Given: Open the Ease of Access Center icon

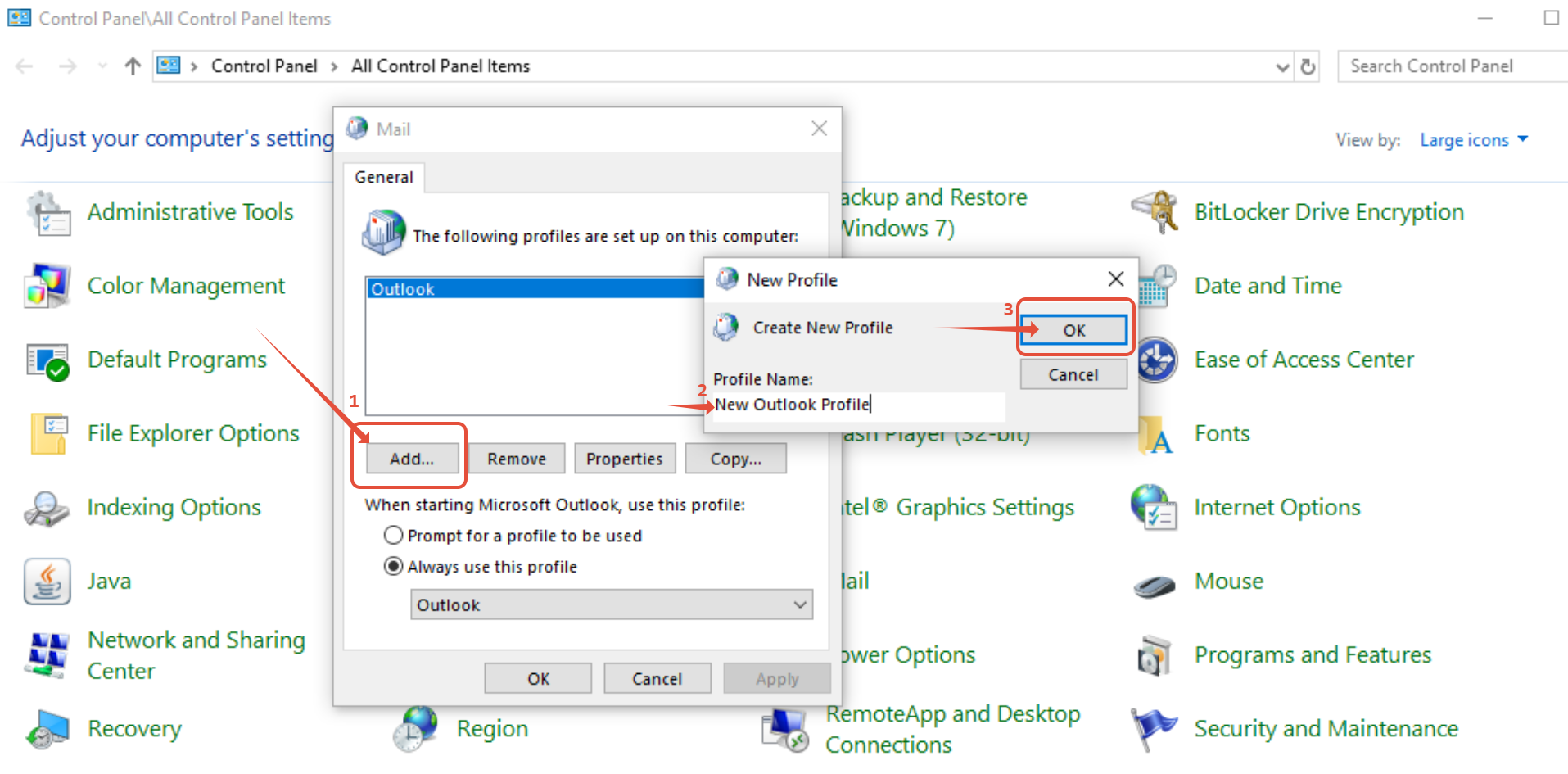Looking at the screenshot, I should click(x=1156, y=360).
